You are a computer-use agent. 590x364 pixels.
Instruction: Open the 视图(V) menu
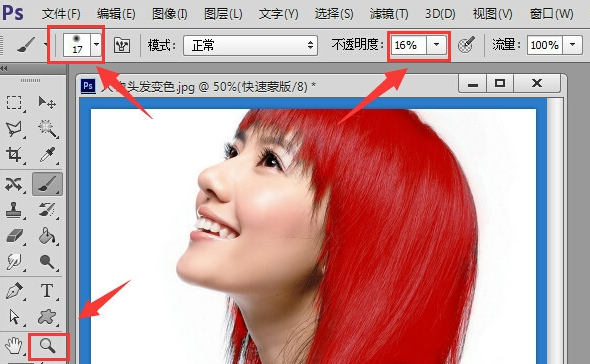[x=492, y=14]
